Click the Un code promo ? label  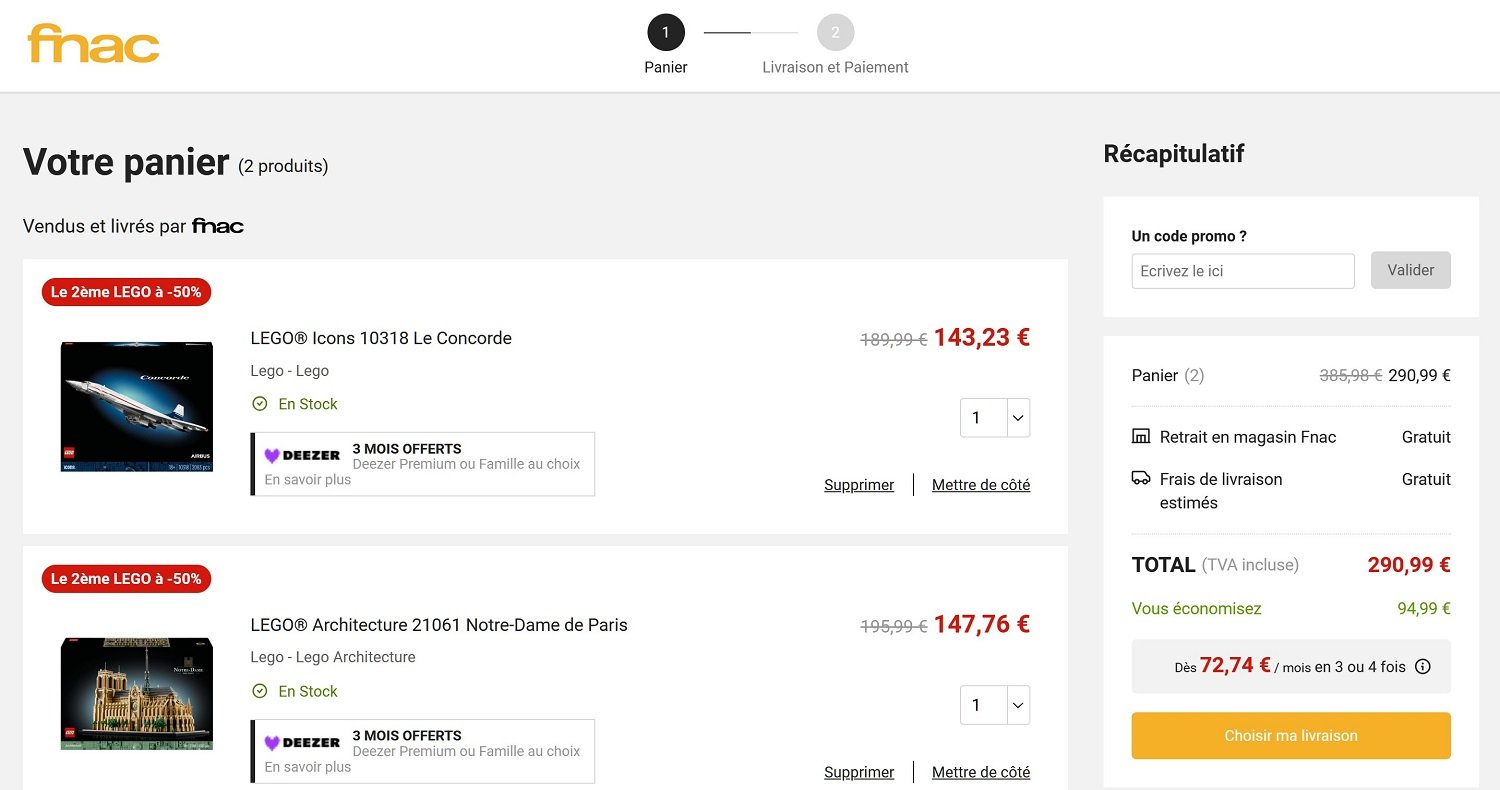point(1189,236)
